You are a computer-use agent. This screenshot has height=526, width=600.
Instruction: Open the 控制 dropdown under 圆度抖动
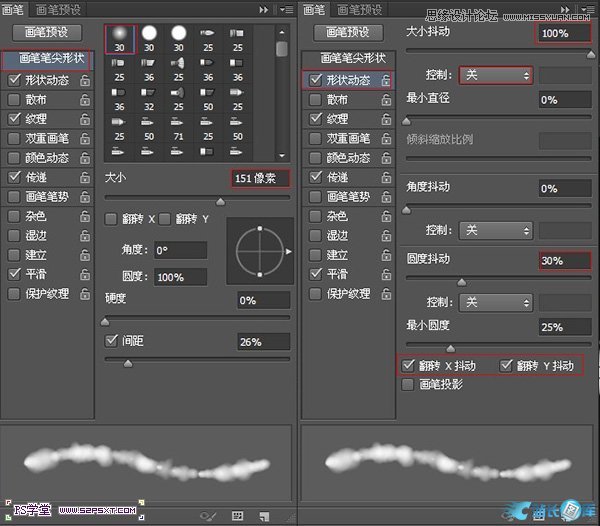pos(495,302)
